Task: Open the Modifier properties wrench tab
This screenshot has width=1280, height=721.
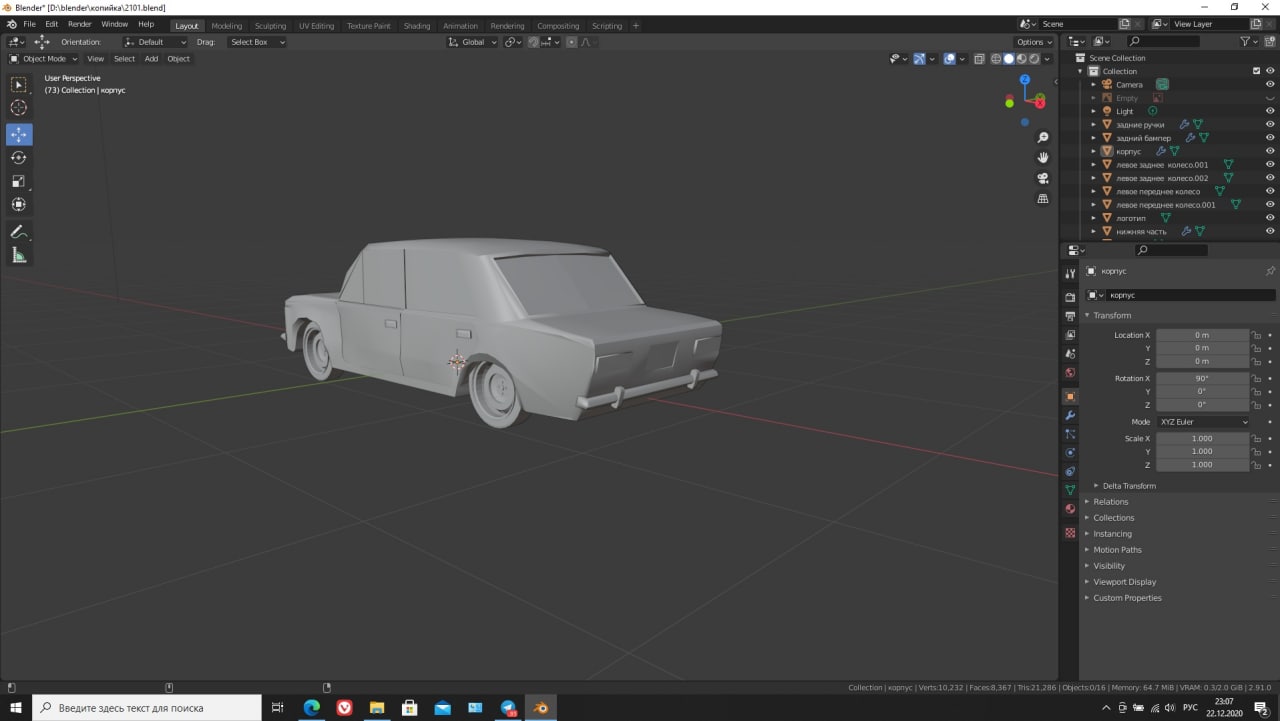Action: click(x=1070, y=415)
